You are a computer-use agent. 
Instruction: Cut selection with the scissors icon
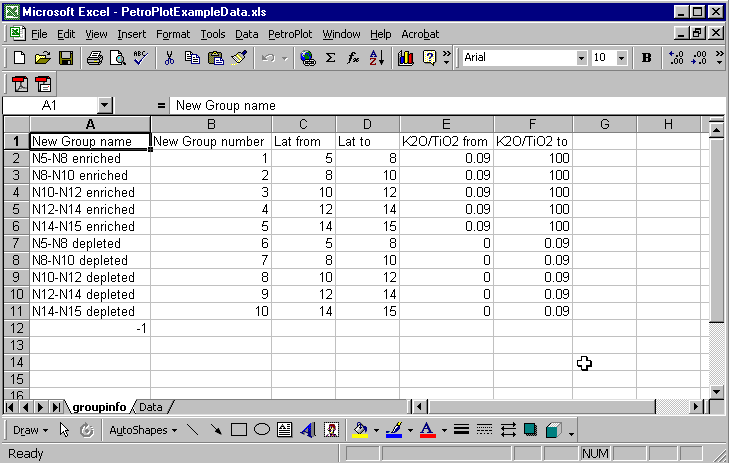point(169,58)
